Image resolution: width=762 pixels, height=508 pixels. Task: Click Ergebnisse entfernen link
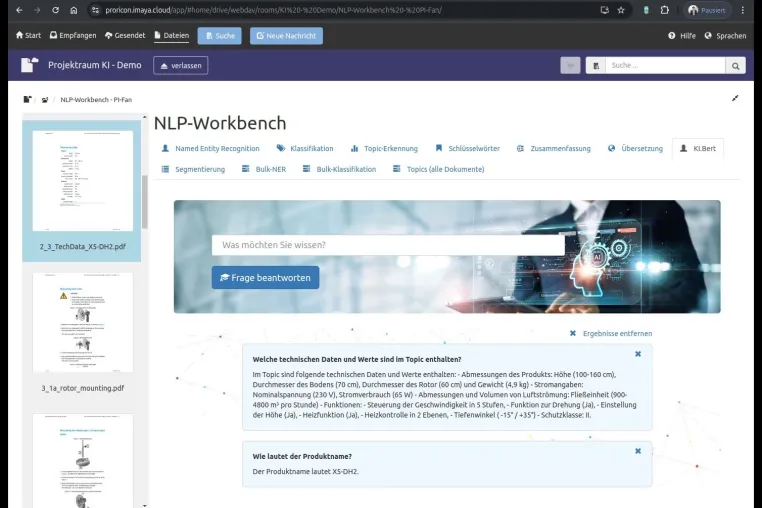click(611, 333)
